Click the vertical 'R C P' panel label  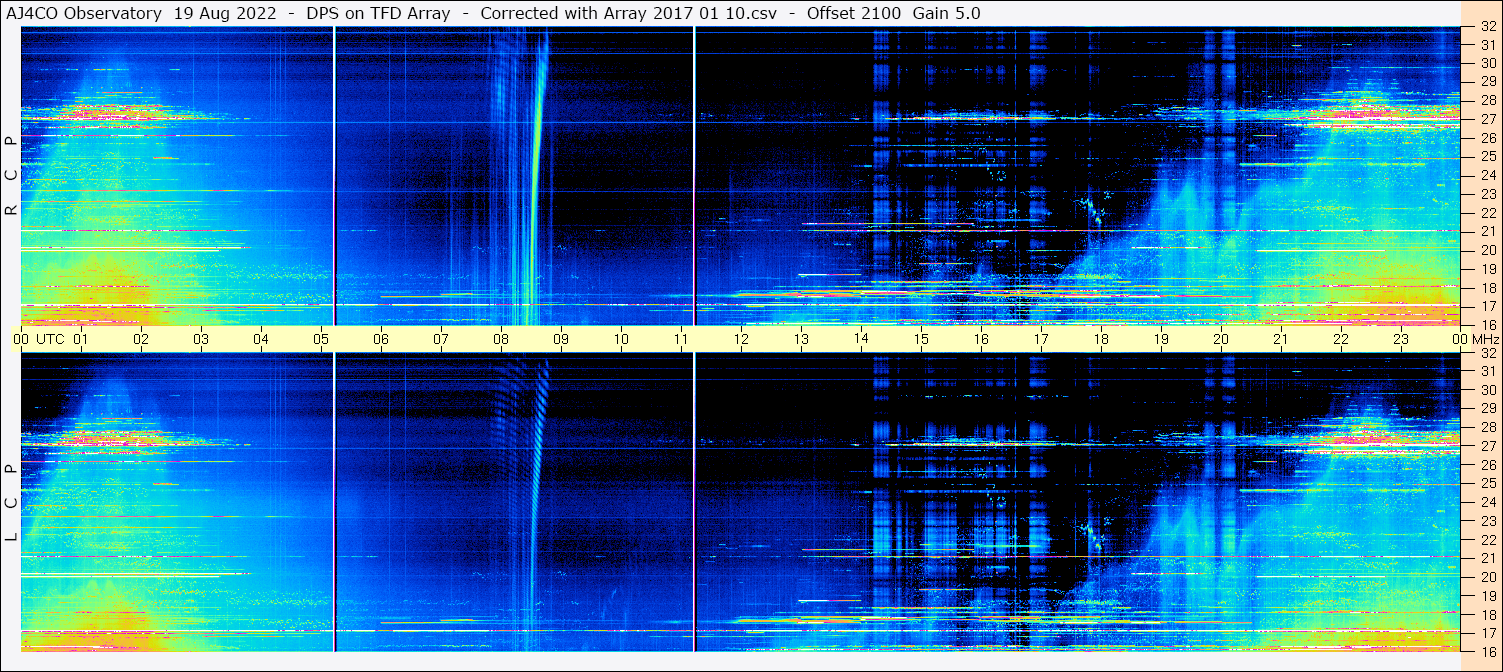(12, 177)
